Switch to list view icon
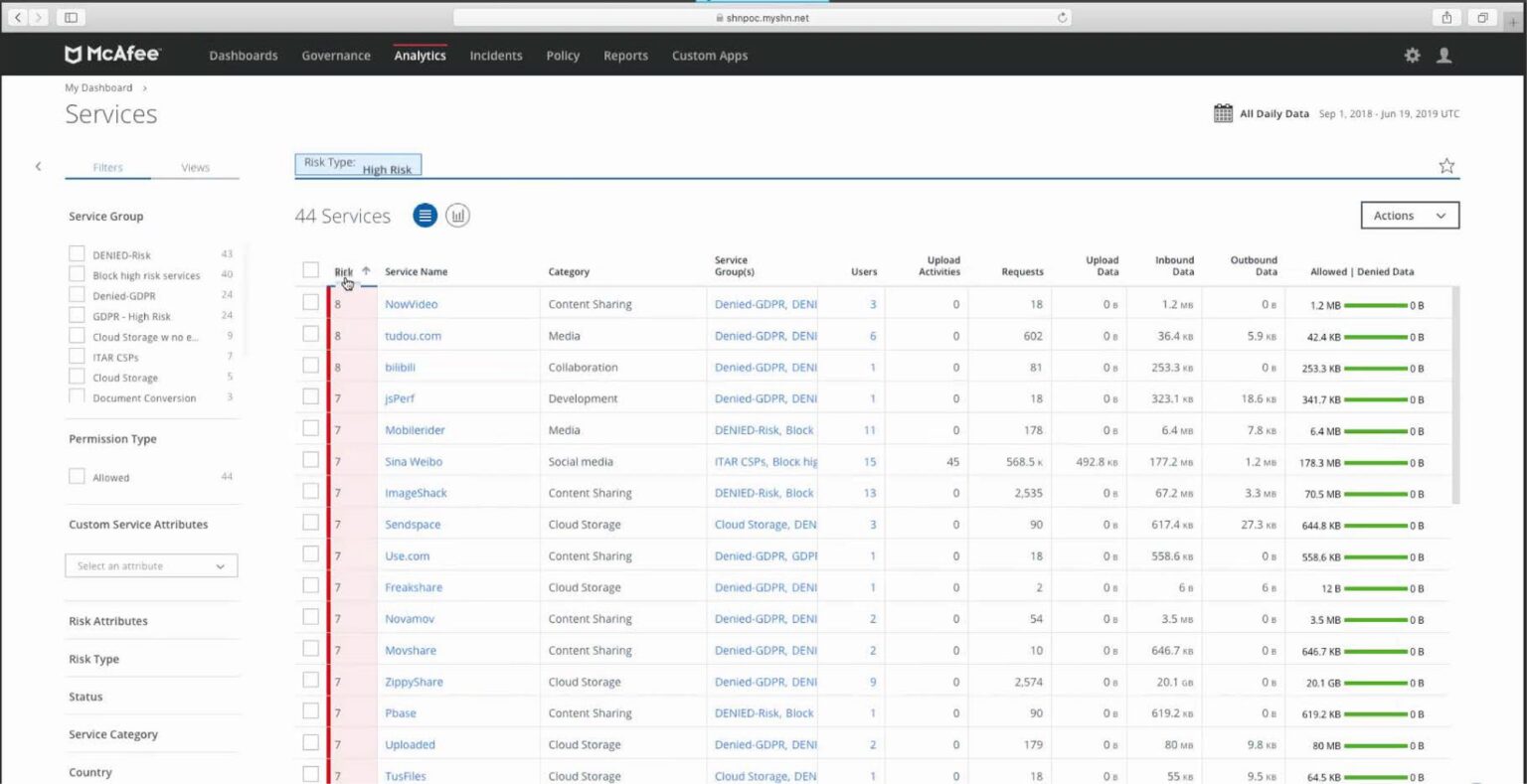Viewport: 1527px width, 784px height. tap(424, 216)
